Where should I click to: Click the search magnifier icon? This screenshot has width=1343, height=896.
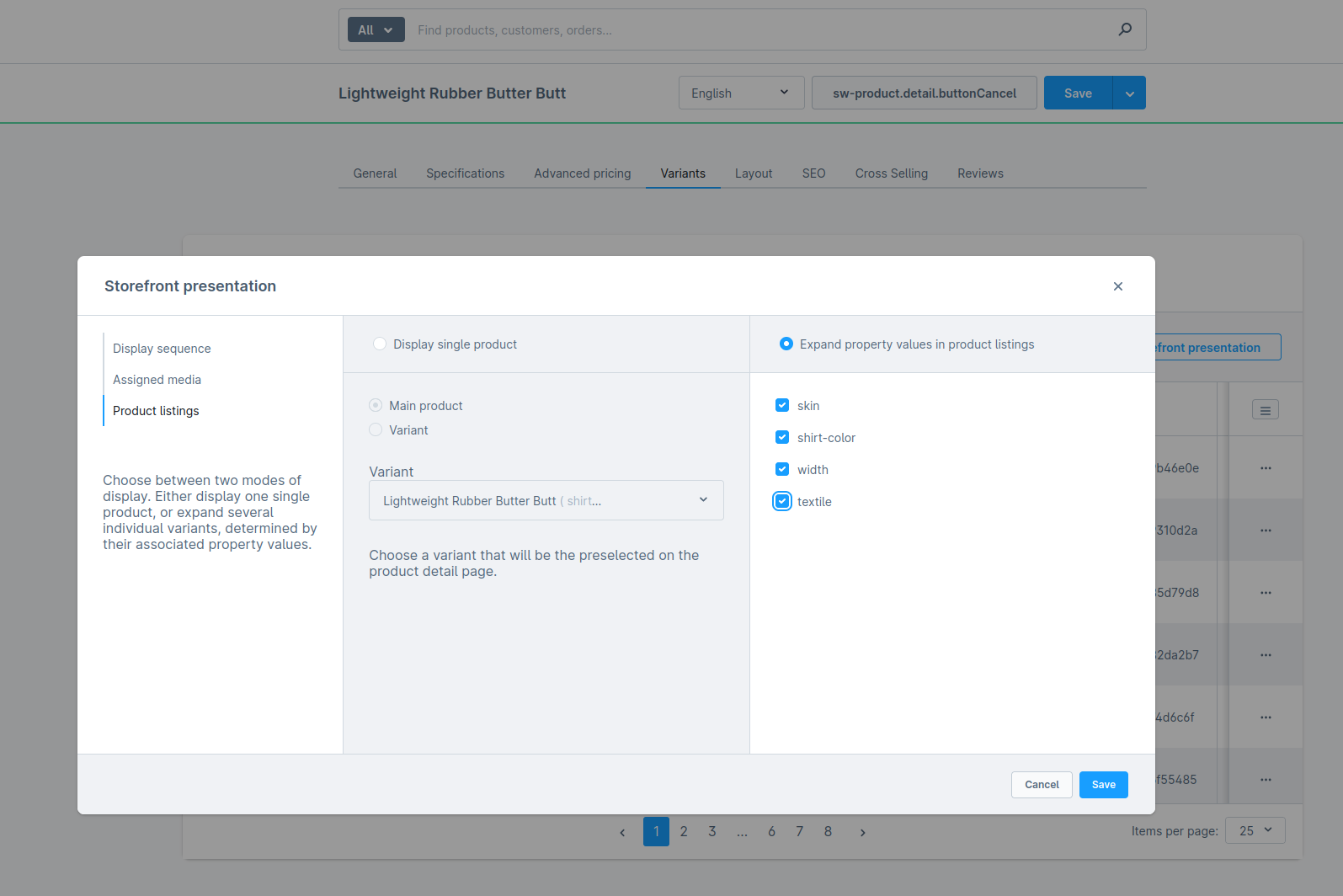[x=1124, y=29]
